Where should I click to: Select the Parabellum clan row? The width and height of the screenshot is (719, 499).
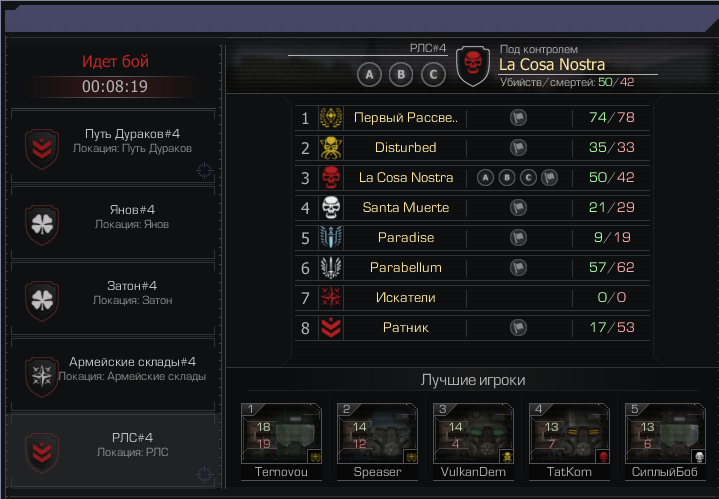472,267
